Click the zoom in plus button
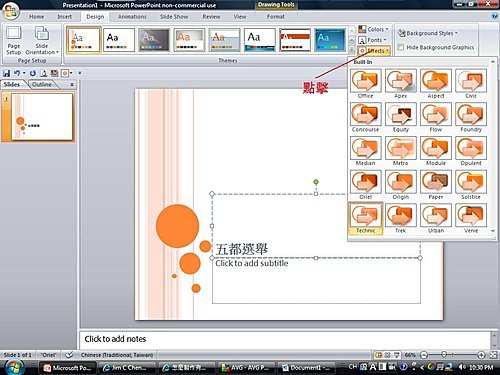The height and width of the screenshot is (375, 500). coord(481,355)
